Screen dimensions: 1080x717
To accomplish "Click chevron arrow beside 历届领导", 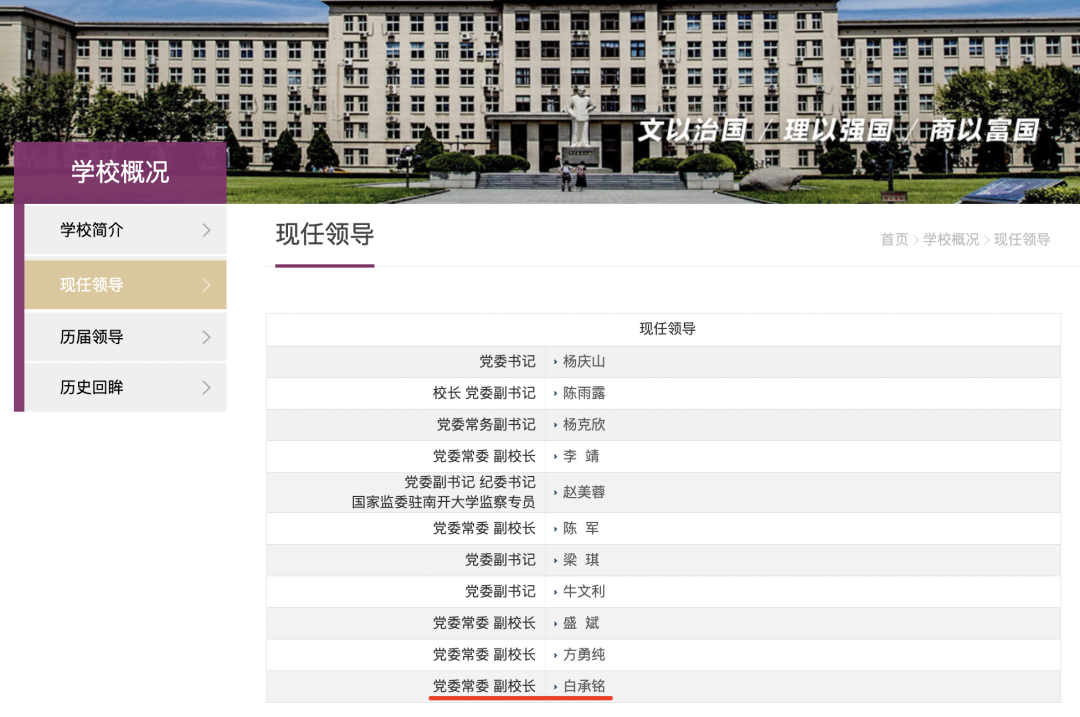I will [206, 337].
